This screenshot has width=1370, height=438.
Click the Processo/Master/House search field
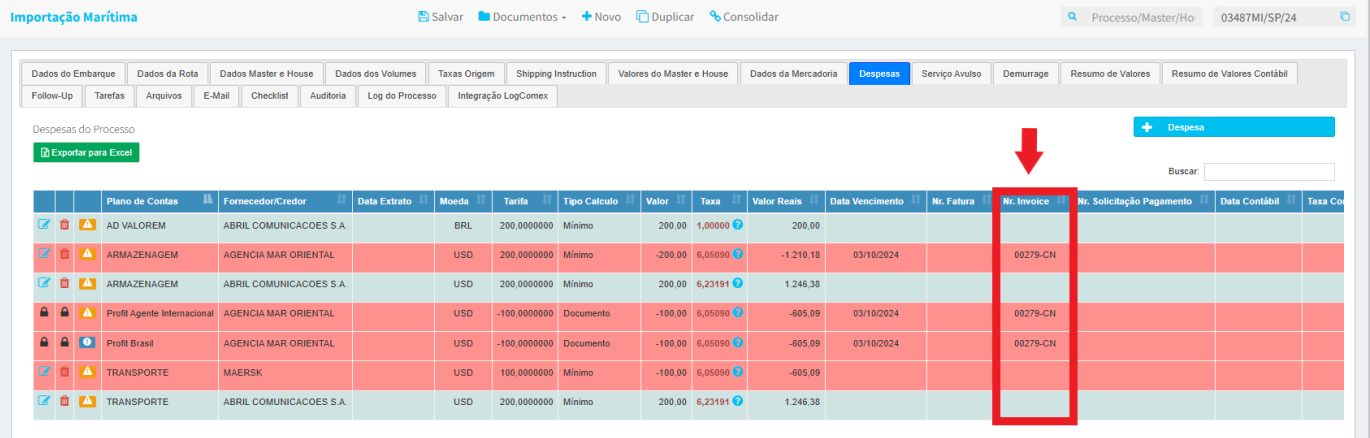1130,17
